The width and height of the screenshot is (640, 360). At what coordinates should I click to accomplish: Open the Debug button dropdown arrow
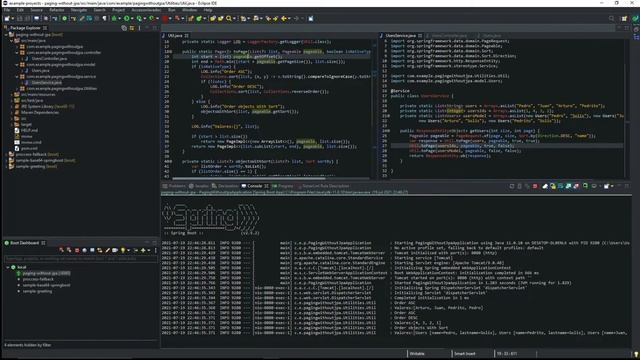tap(119, 19)
